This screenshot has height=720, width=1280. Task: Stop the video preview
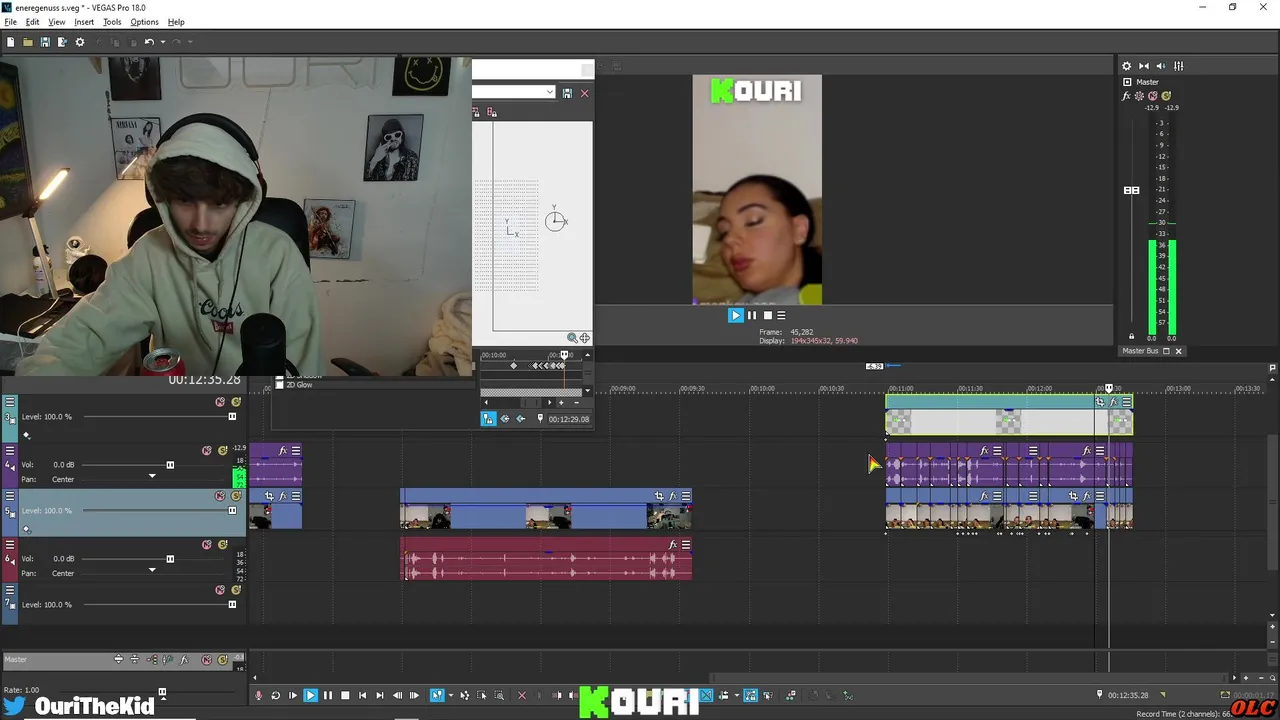(x=767, y=315)
